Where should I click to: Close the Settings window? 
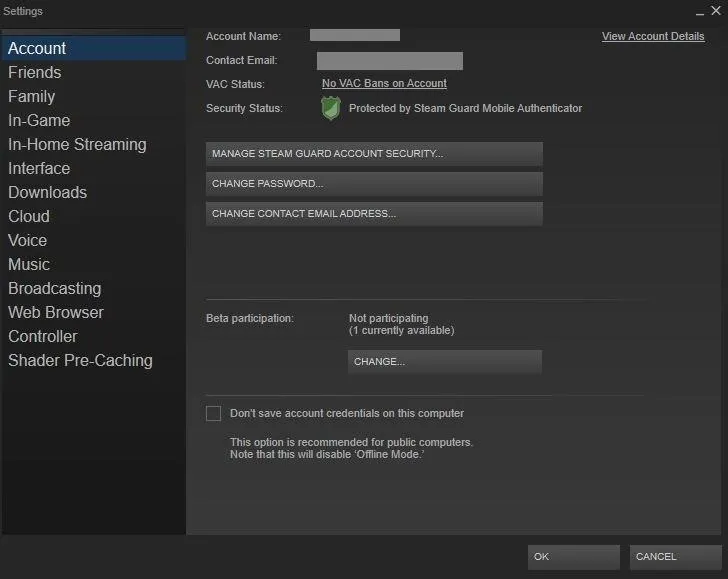point(716,10)
